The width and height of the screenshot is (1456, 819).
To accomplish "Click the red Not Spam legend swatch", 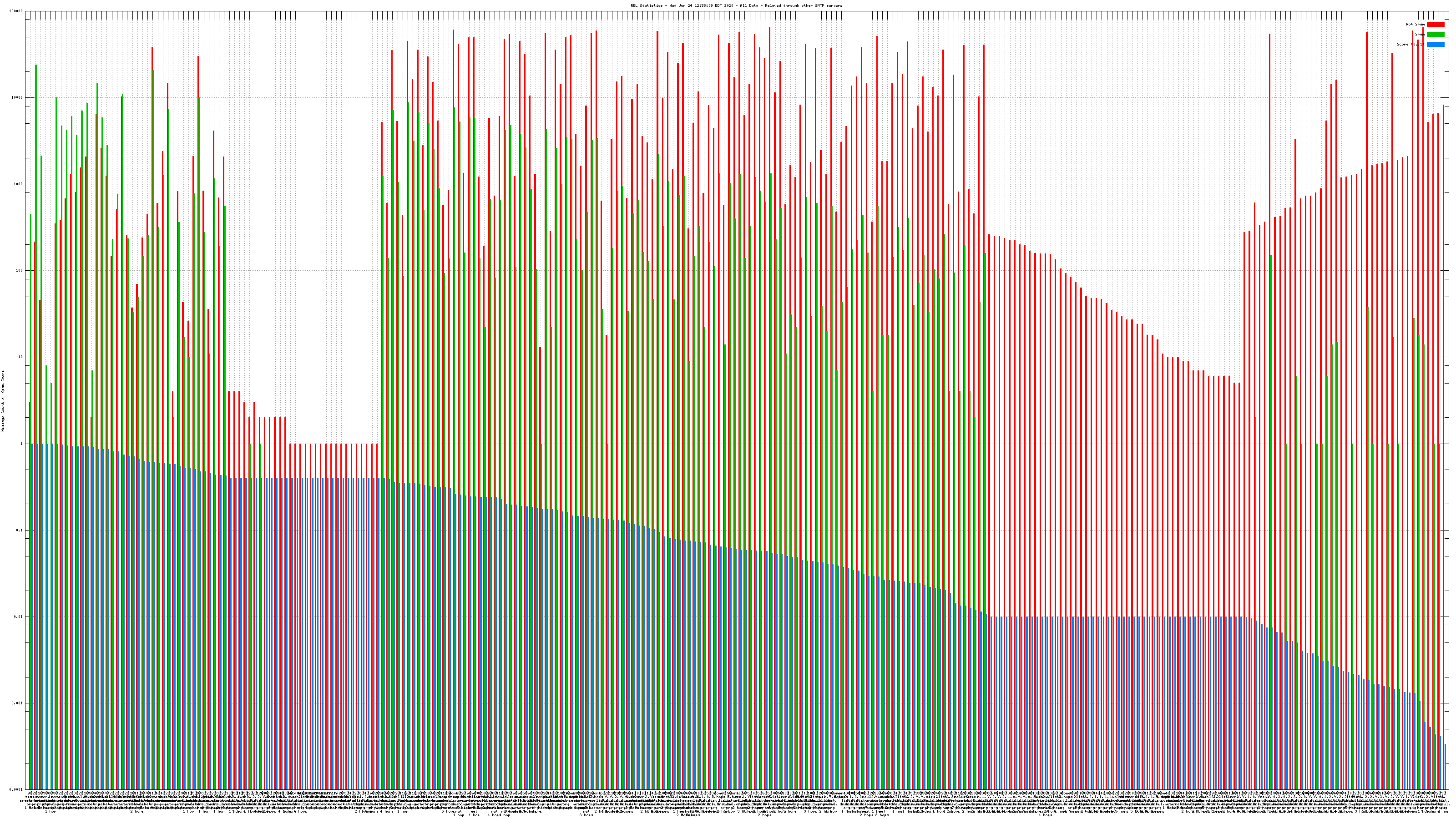I will tap(1435, 24).
